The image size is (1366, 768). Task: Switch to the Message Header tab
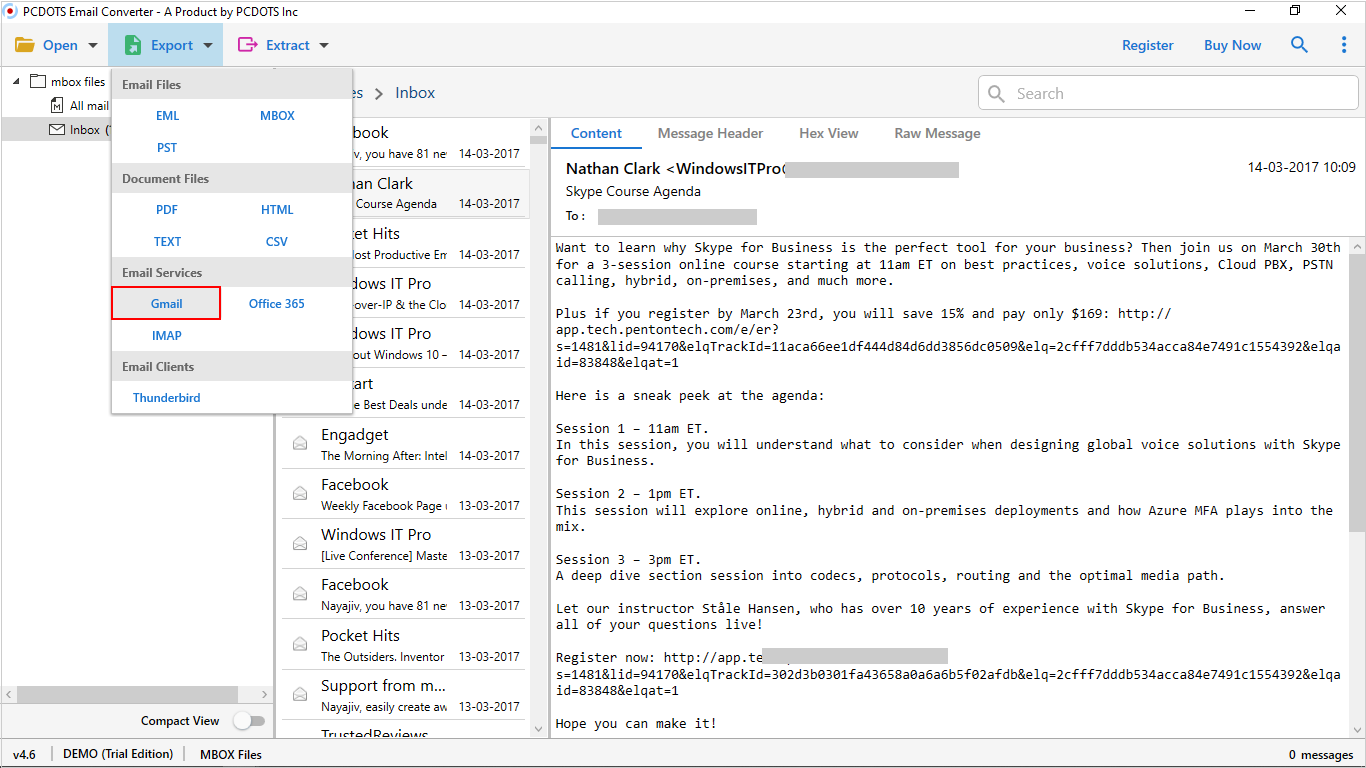tap(710, 133)
